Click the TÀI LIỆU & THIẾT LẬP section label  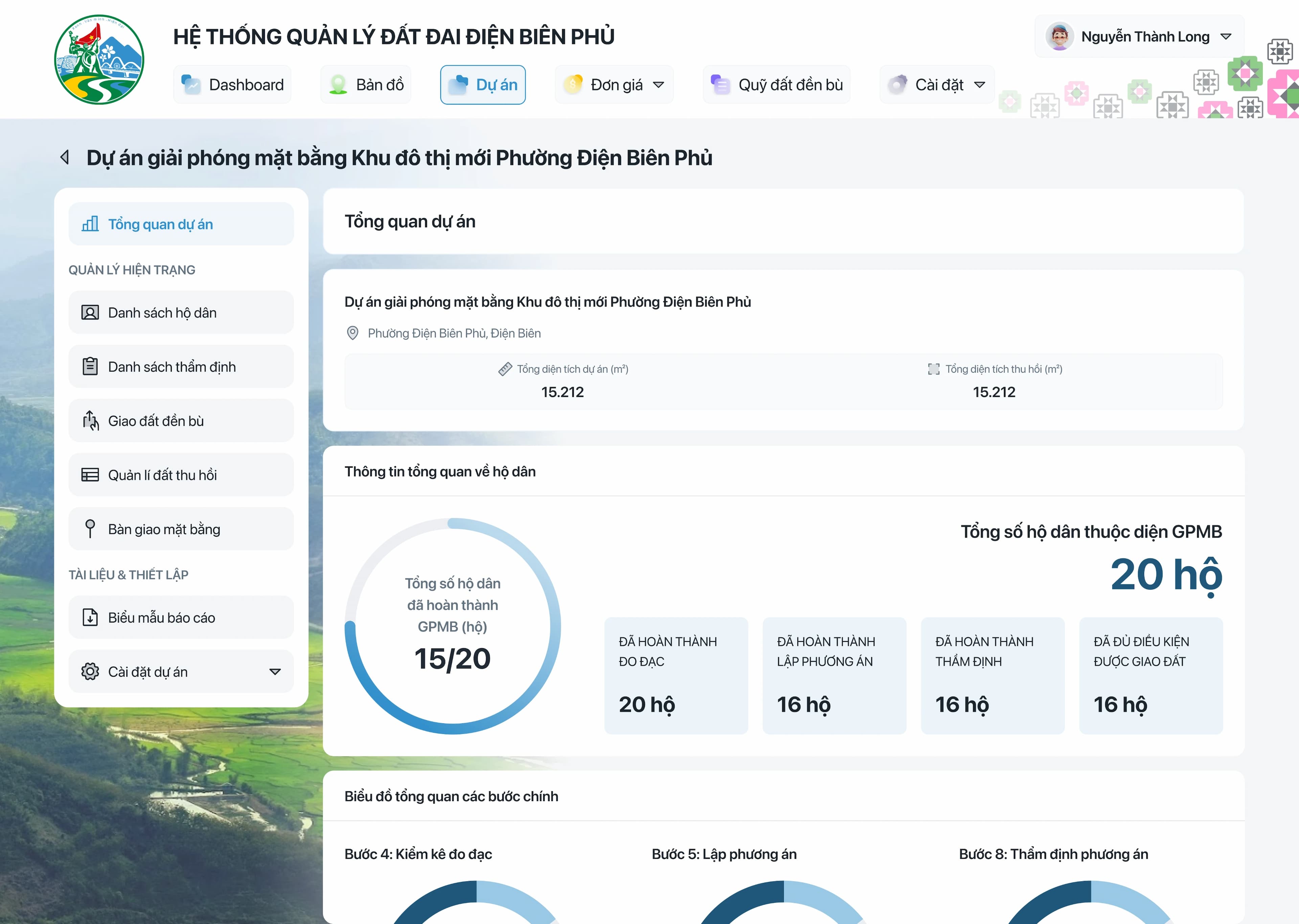pos(129,574)
